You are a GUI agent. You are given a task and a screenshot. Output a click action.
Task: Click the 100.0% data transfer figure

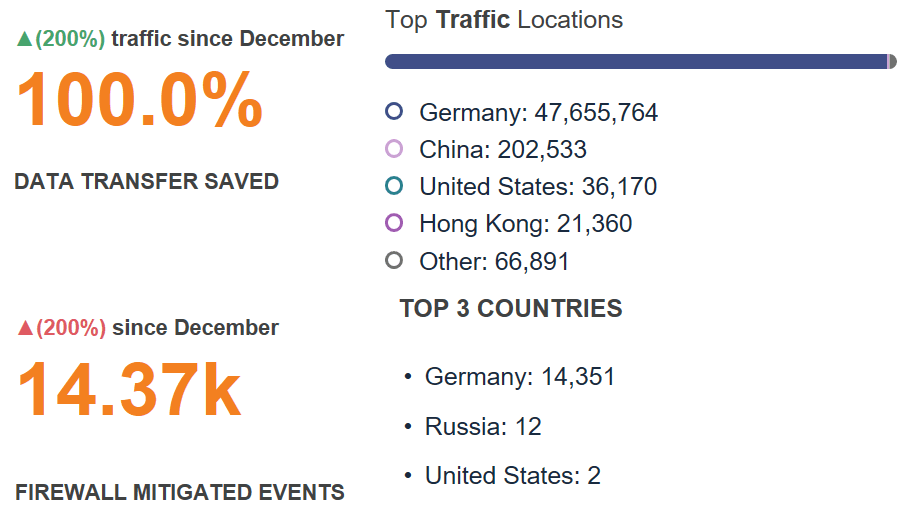[x=139, y=101]
